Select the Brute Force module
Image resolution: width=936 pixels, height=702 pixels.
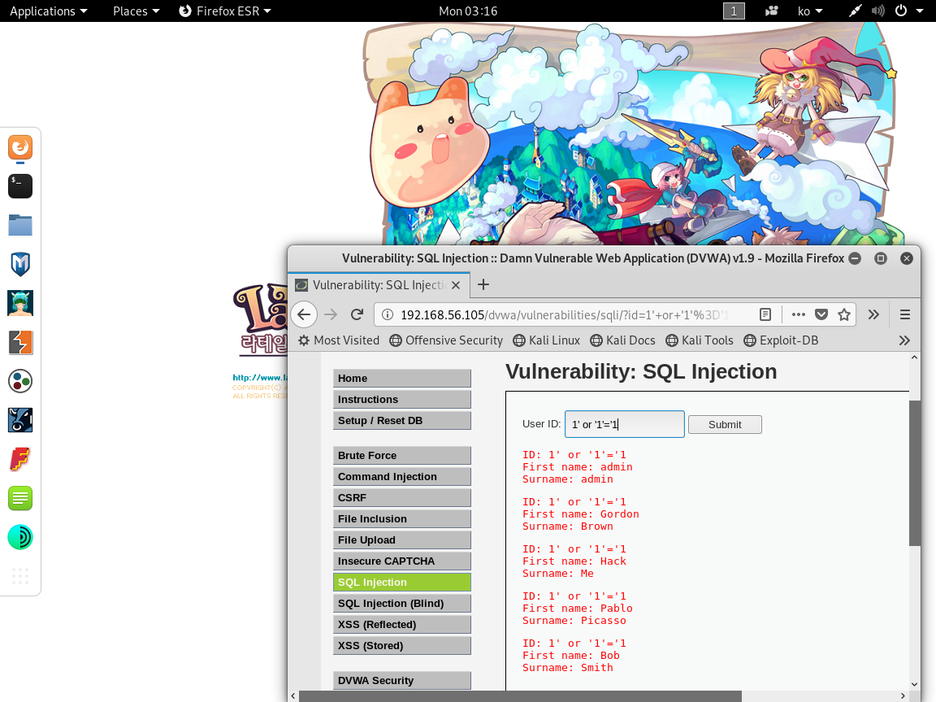coord(402,455)
